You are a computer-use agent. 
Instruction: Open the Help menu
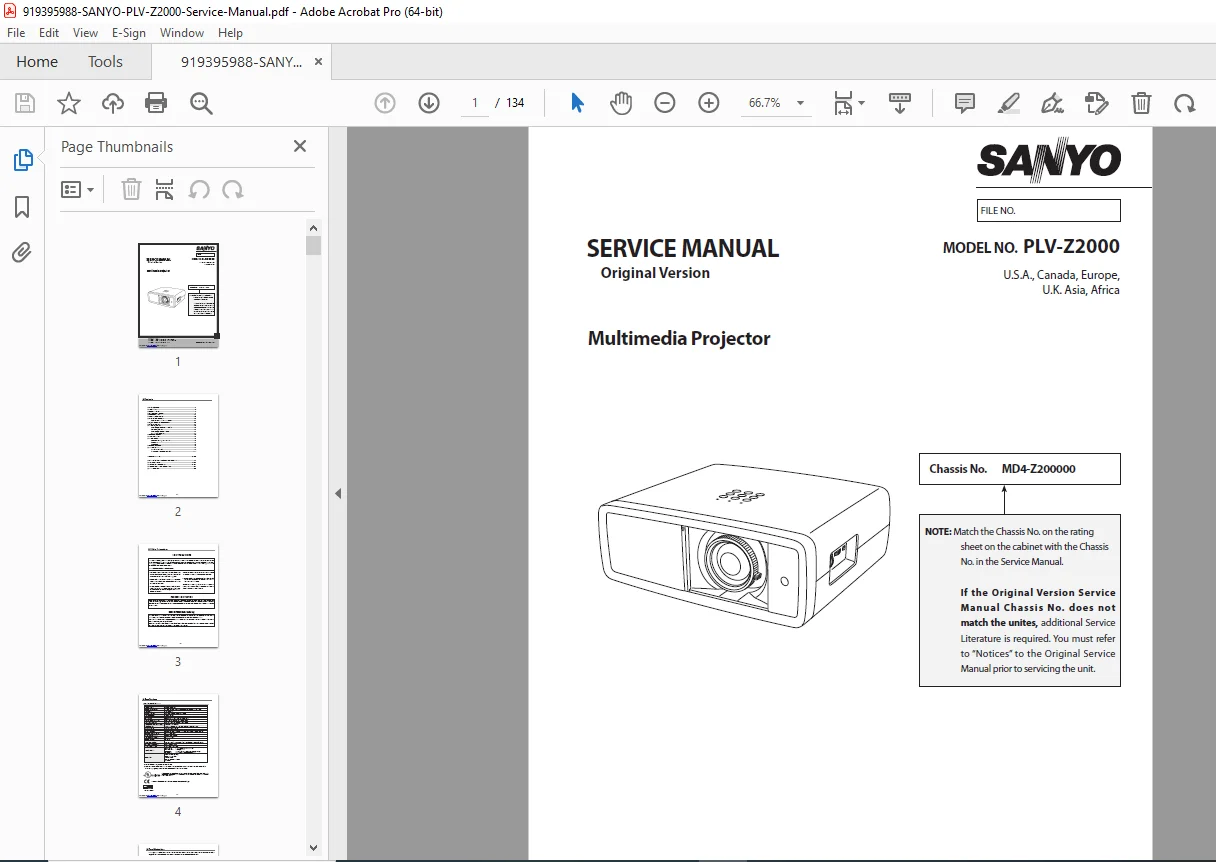click(230, 33)
